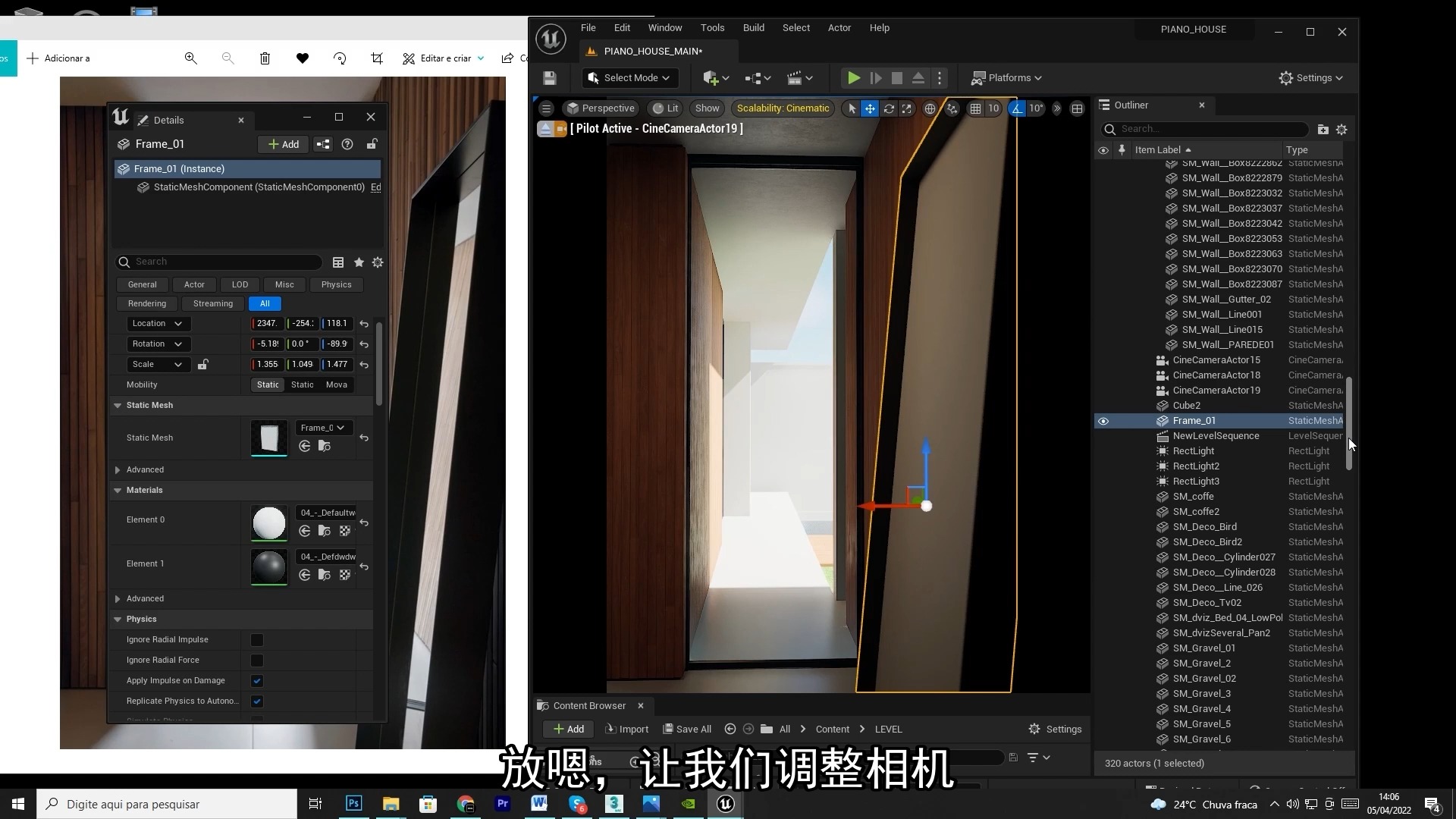Expand the Static Mesh section expander
Screen dimensions: 1456x819
(118, 405)
